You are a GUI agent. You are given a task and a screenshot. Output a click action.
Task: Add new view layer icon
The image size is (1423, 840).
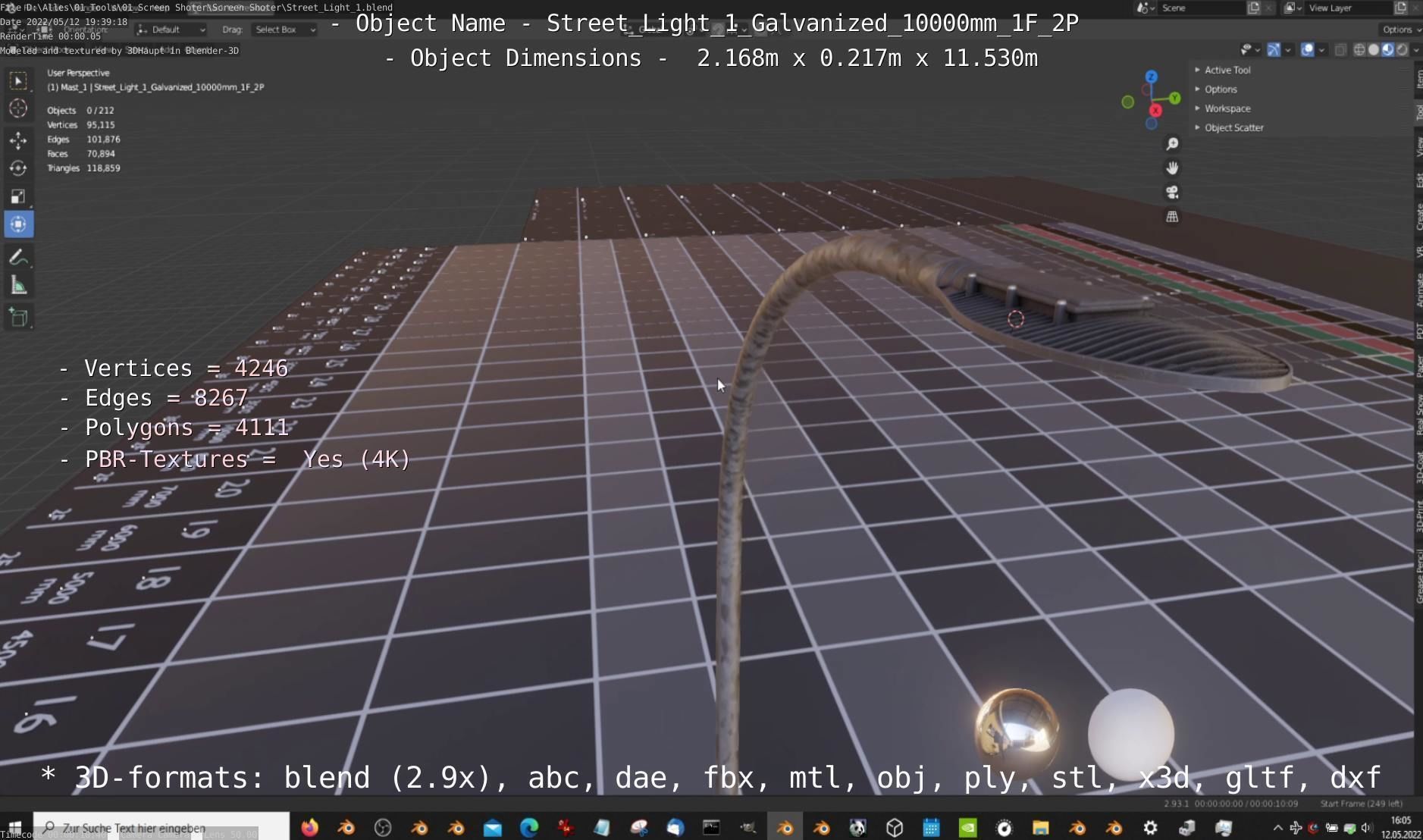click(x=1400, y=8)
